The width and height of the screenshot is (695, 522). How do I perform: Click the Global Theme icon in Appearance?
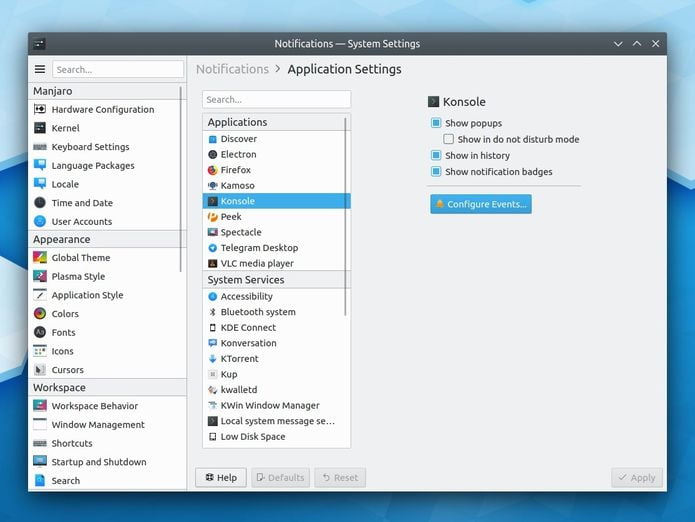[40, 257]
